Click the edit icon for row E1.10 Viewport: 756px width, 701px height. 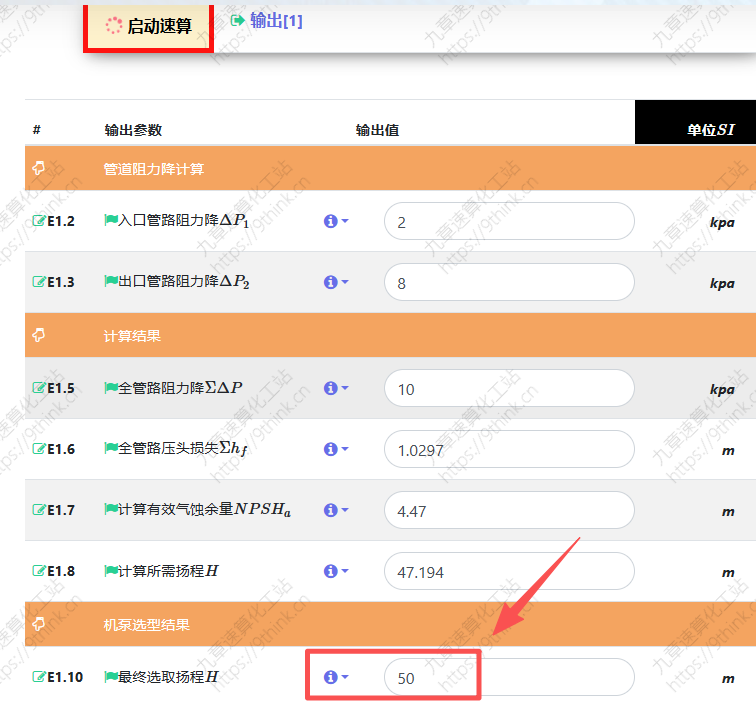click(x=39, y=677)
